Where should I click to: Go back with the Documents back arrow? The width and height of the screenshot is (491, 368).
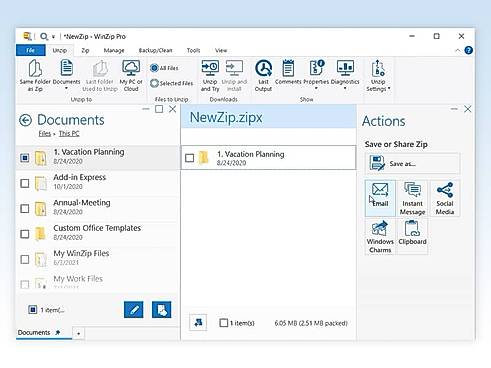click(26, 120)
